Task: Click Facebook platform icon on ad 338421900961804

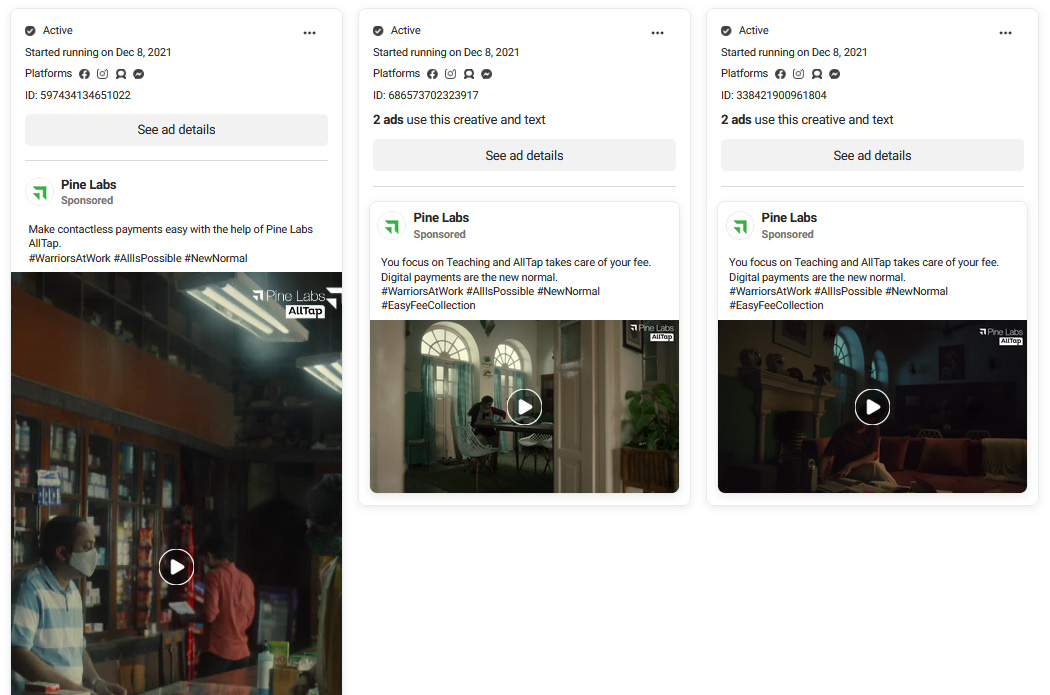Action: click(x=780, y=74)
